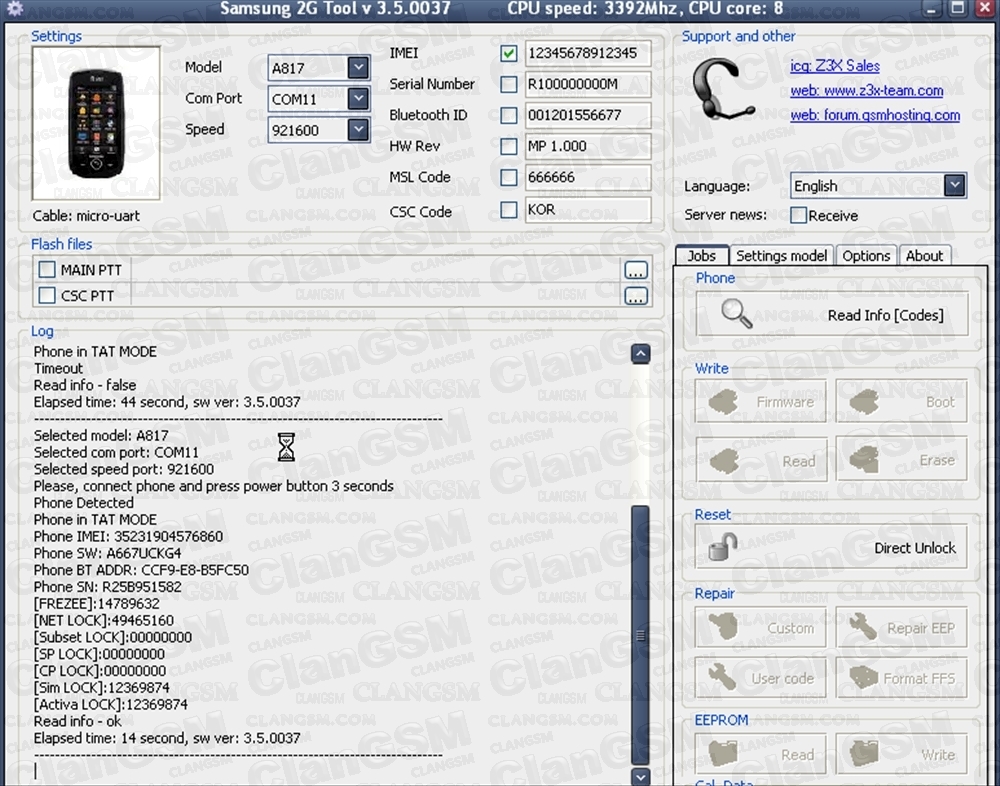1000x786 pixels.
Task: Click the MSL Code input field
Action: pos(587,177)
